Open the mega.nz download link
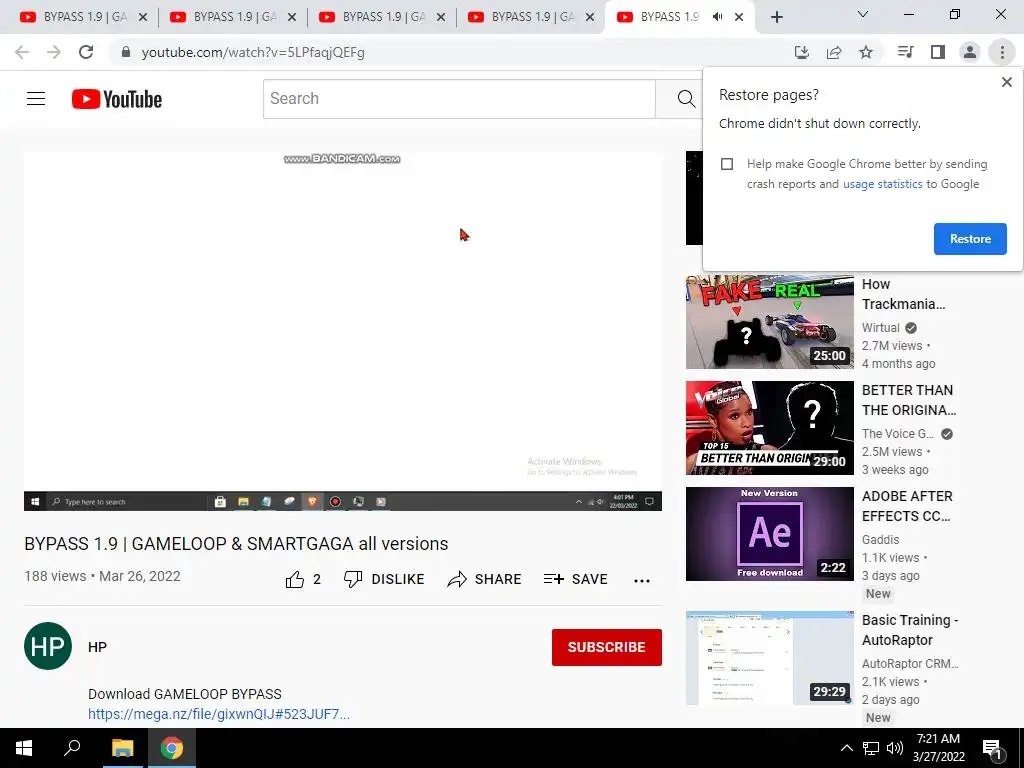 [219, 714]
